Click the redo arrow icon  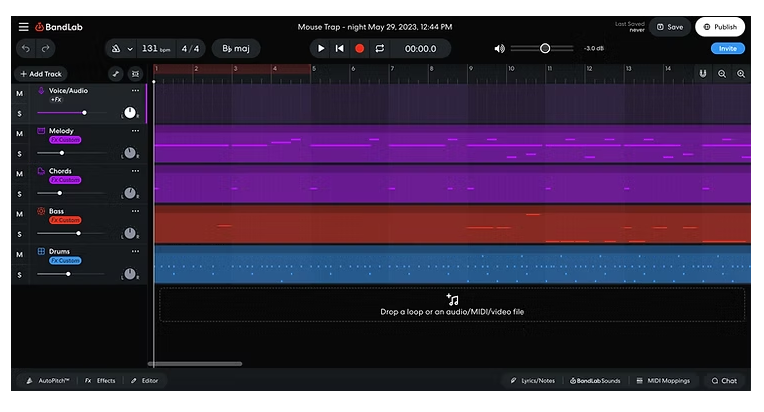(46, 48)
